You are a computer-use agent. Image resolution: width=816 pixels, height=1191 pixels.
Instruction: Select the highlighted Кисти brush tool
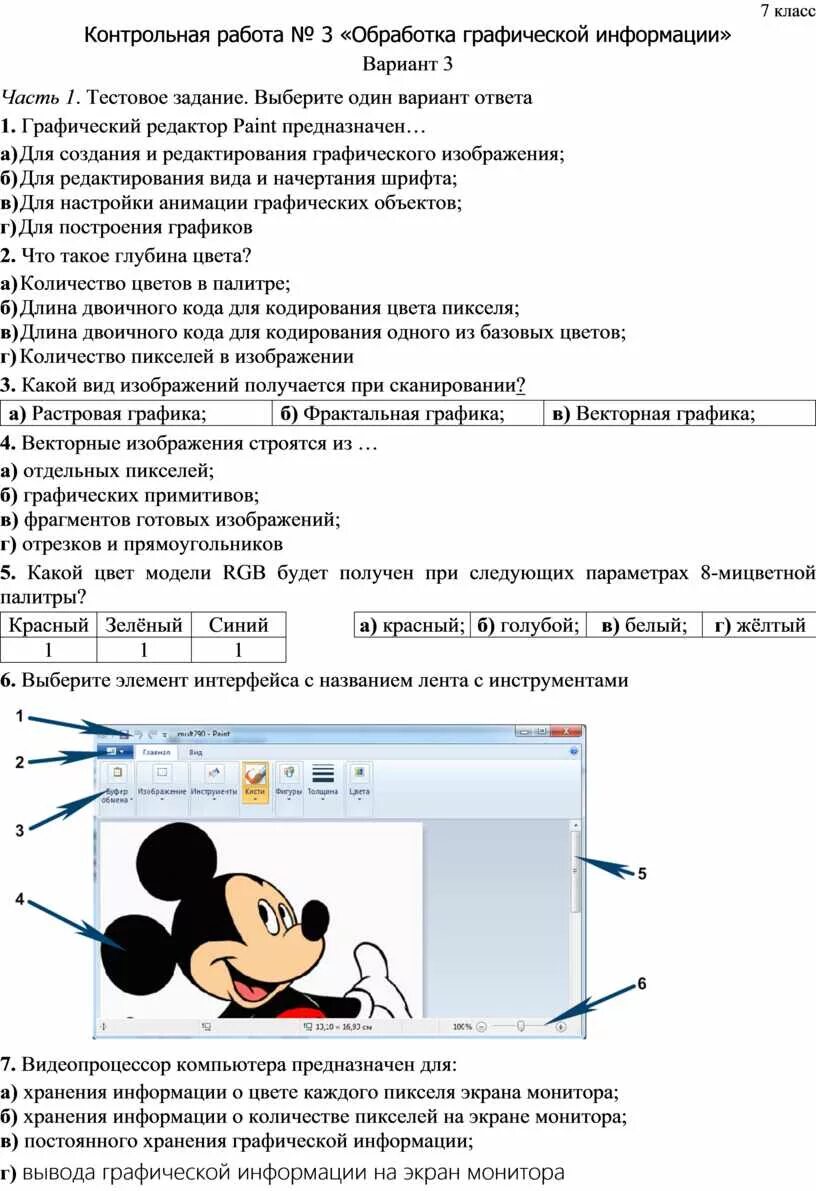[255, 784]
